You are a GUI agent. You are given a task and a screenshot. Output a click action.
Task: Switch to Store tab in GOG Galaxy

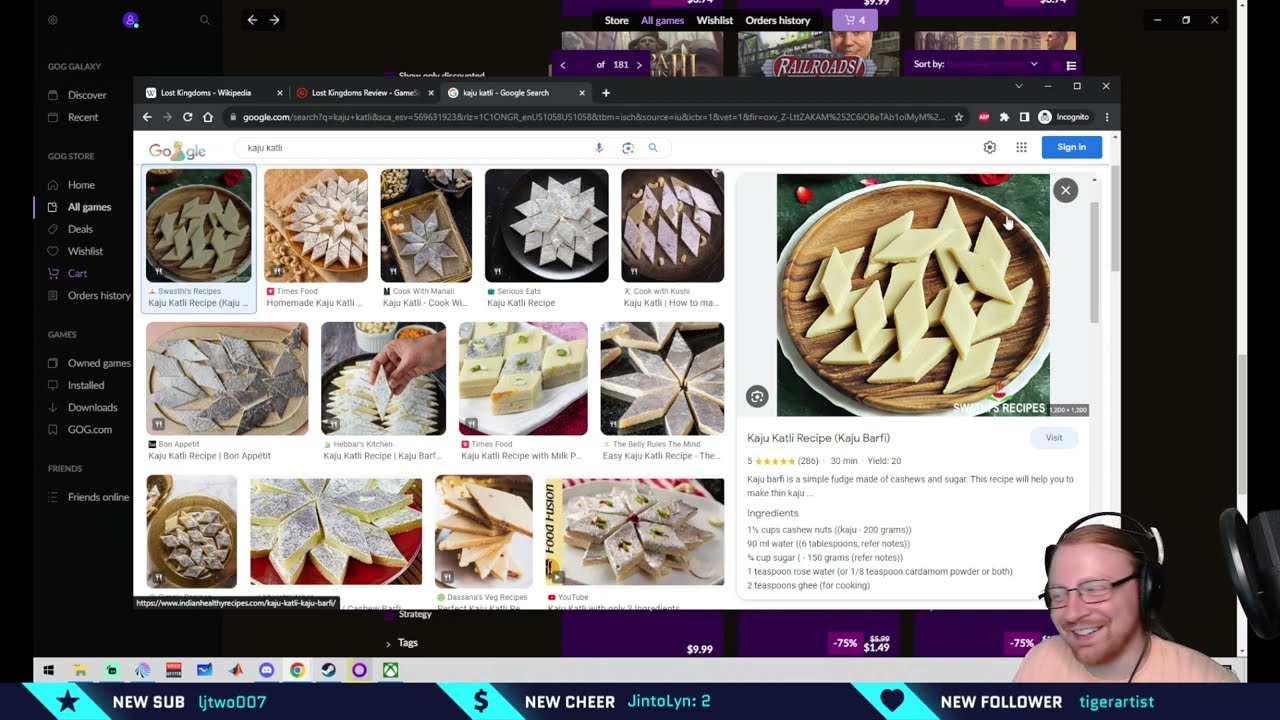[617, 20]
